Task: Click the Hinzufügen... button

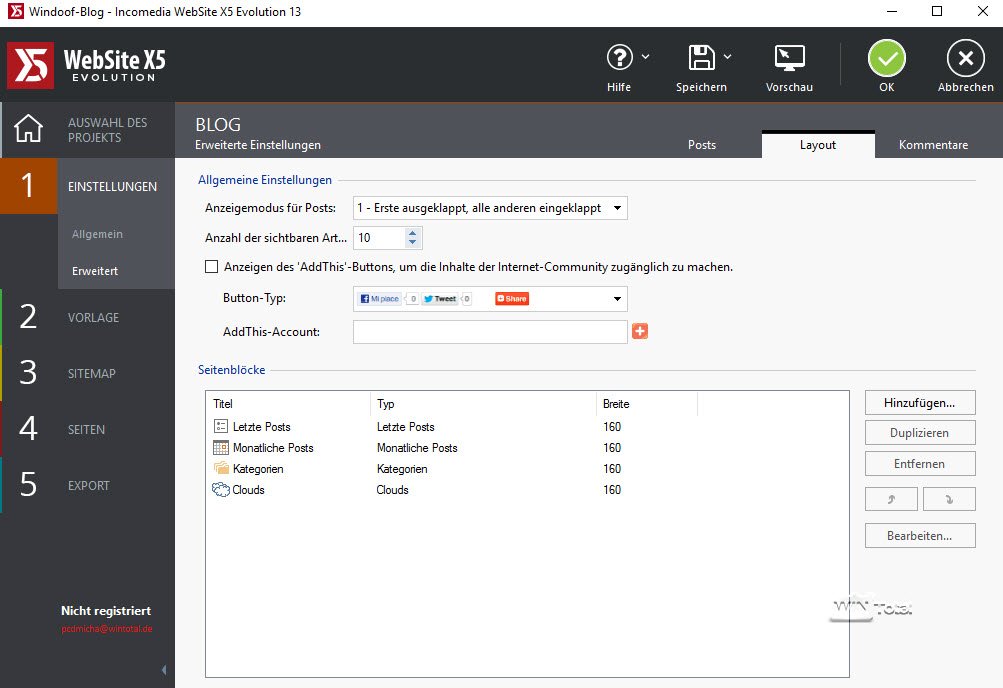Action: click(x=919, y=403)
